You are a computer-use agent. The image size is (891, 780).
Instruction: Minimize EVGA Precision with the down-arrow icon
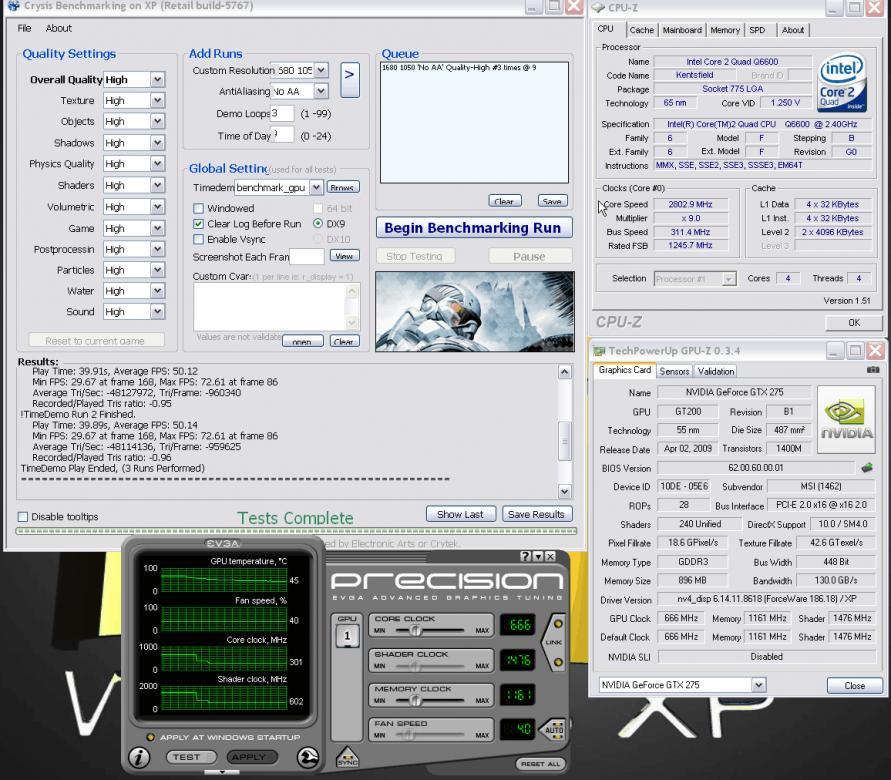coord(538,556)
